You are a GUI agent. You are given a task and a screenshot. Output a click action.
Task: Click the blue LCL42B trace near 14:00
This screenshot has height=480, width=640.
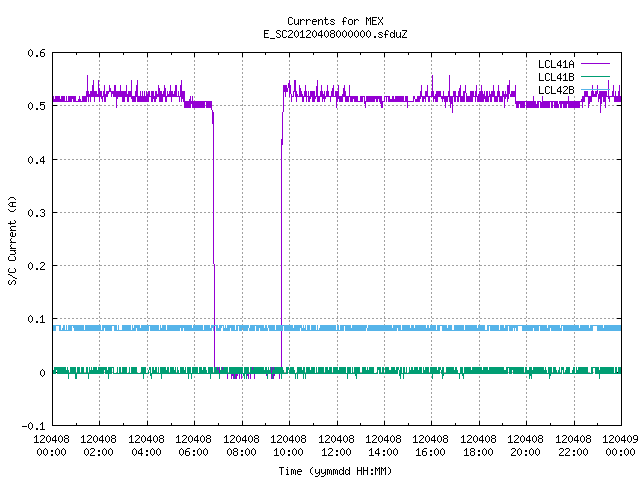click(384, 328)
